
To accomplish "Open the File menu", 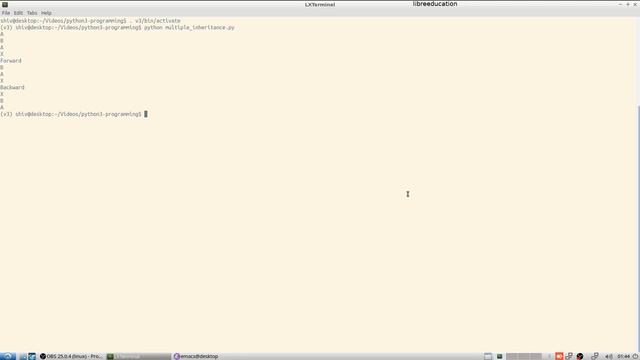I will 6,13.
